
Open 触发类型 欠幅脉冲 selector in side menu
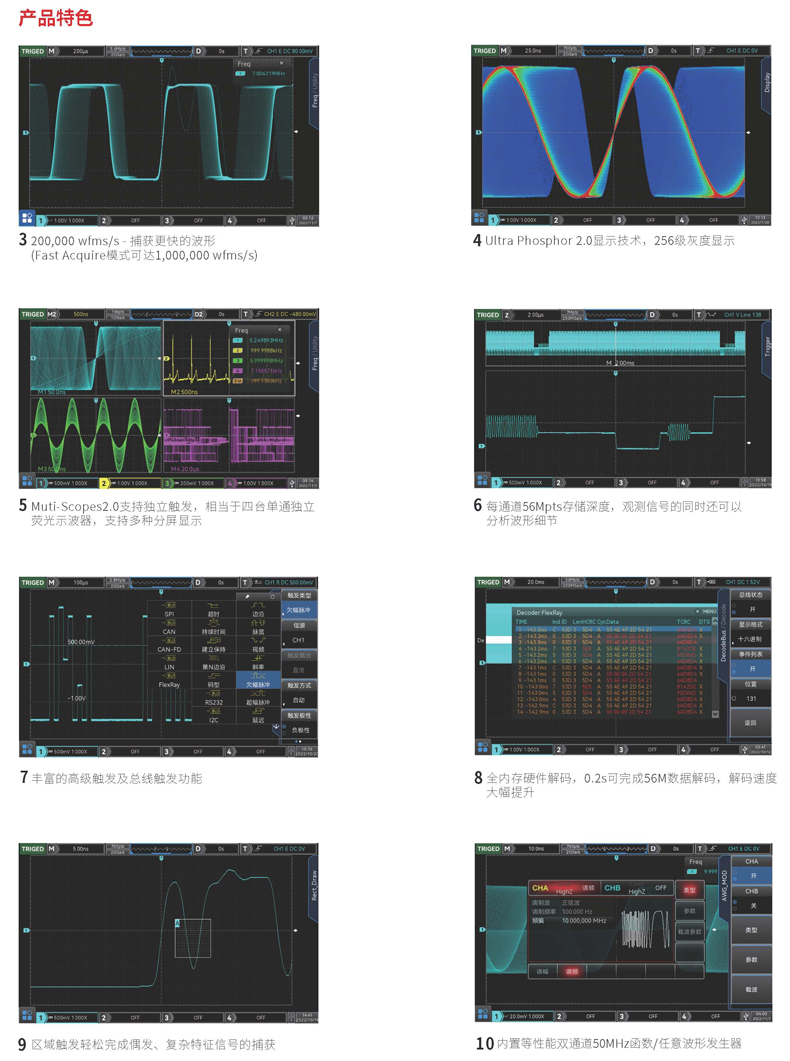(x=299, y=603)
